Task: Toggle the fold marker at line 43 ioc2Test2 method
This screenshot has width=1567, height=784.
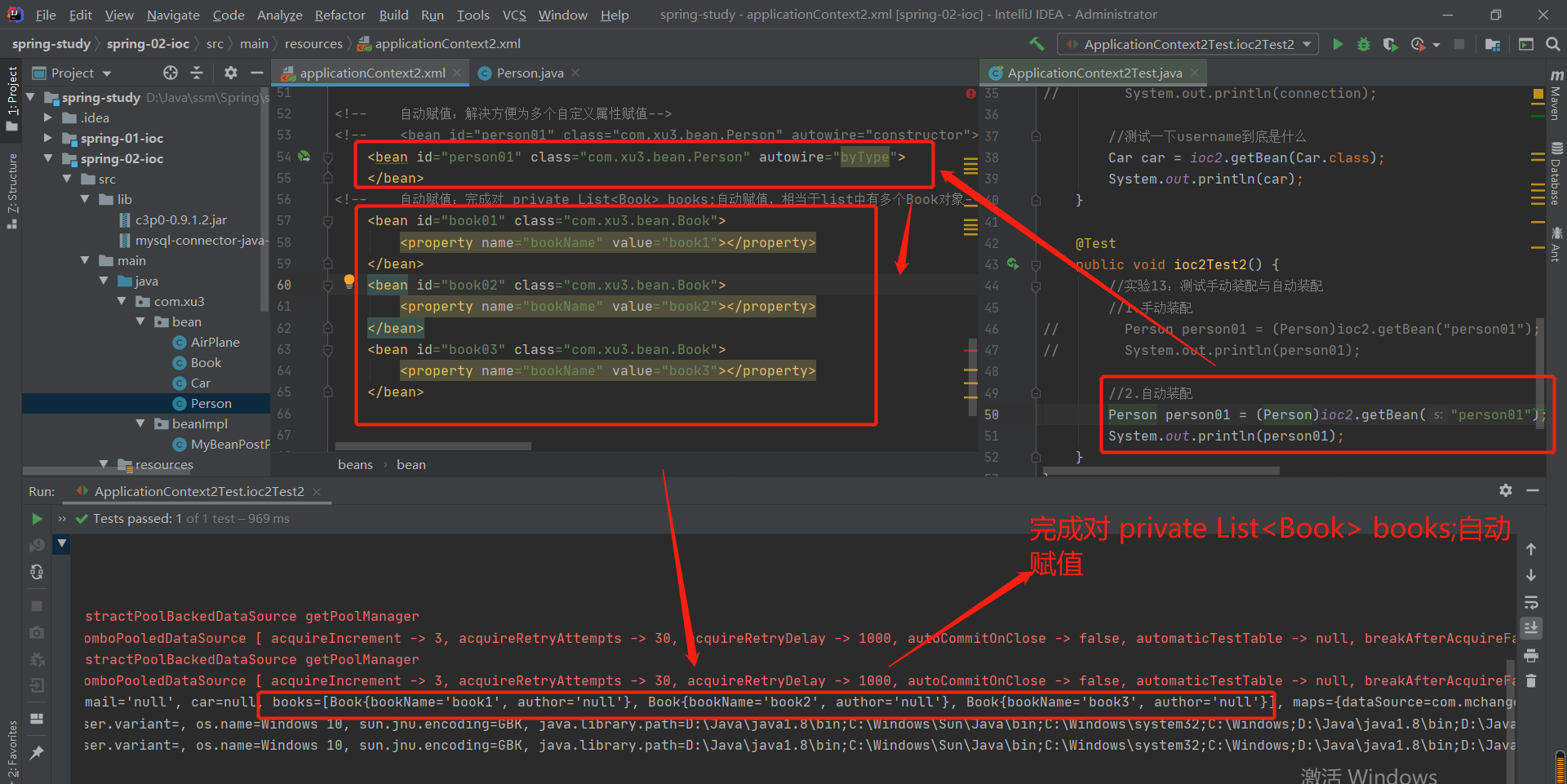Action: pos(1036,265)
